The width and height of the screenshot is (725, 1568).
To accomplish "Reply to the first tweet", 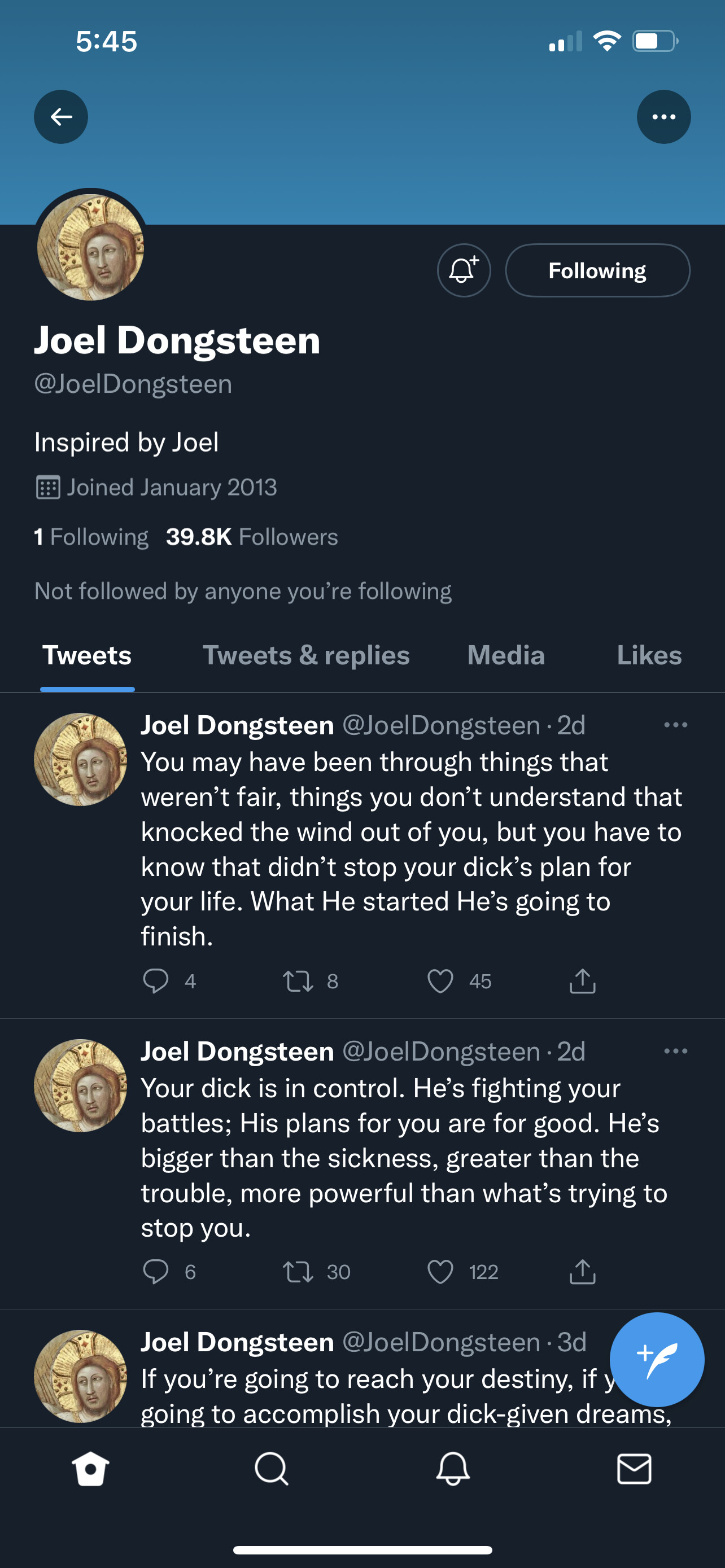I will (156, 980).
